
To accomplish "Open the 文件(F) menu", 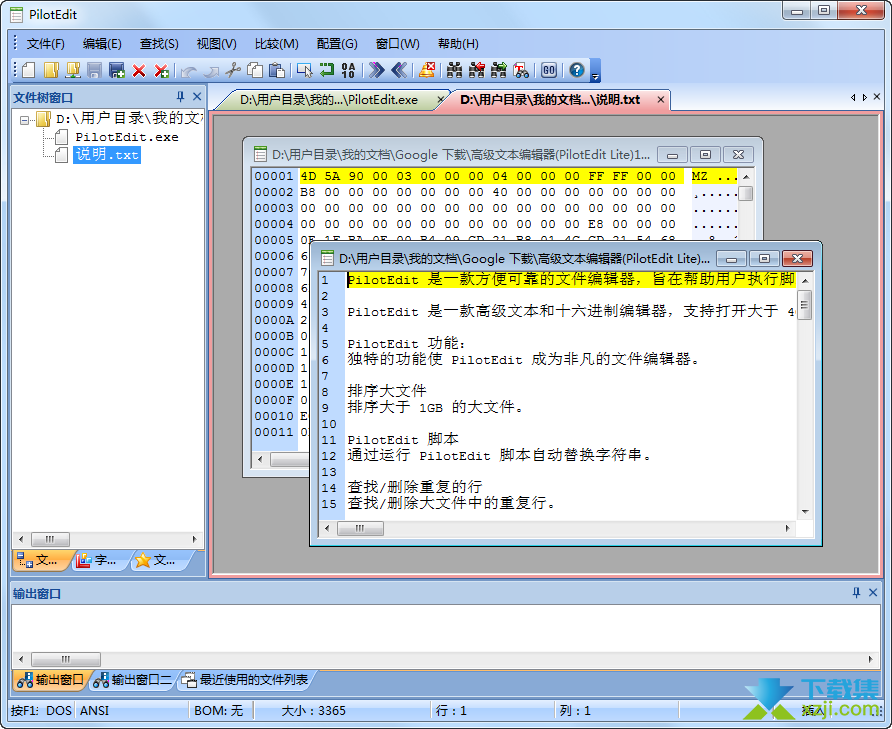I will pyautogui.click(x=46, y=44).
